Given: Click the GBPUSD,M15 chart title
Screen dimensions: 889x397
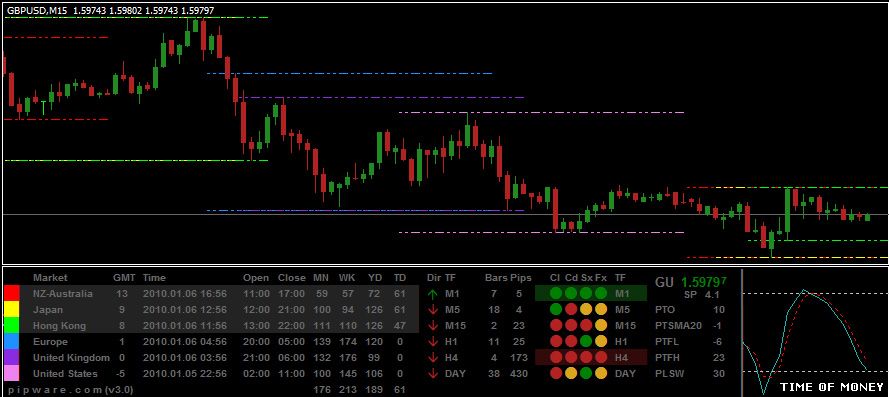Looking at the screenshot, I should point(37,10).
